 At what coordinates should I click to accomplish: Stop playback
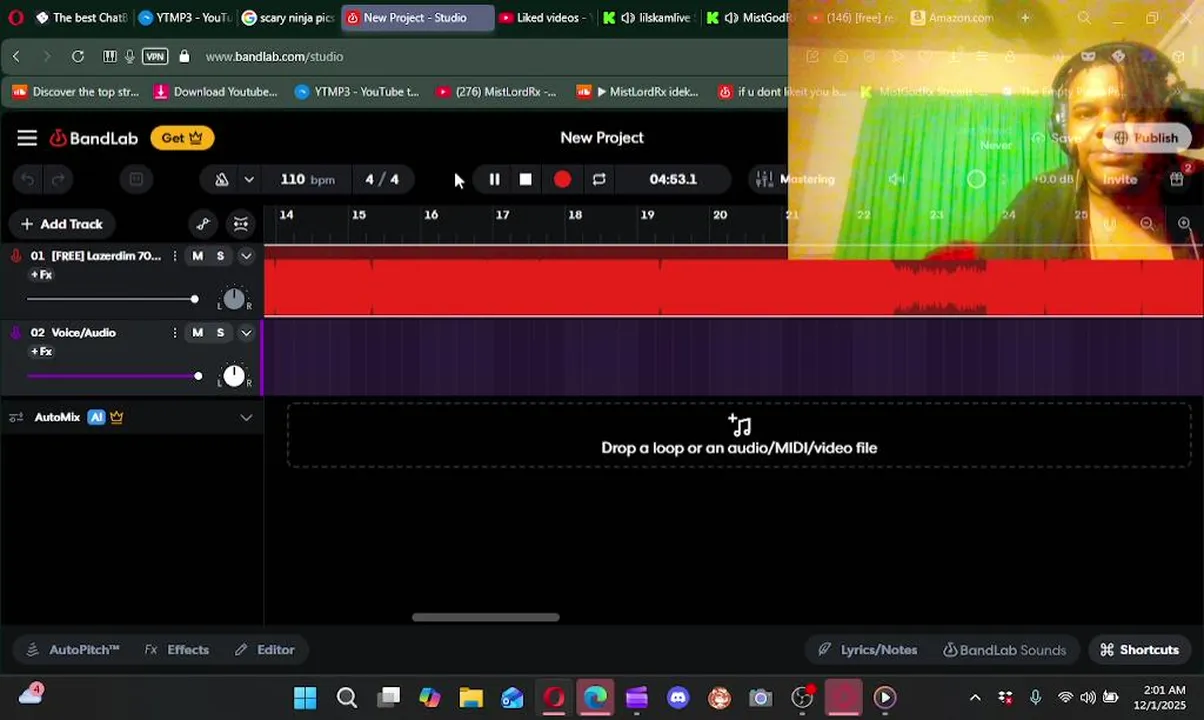coord(525,179)
